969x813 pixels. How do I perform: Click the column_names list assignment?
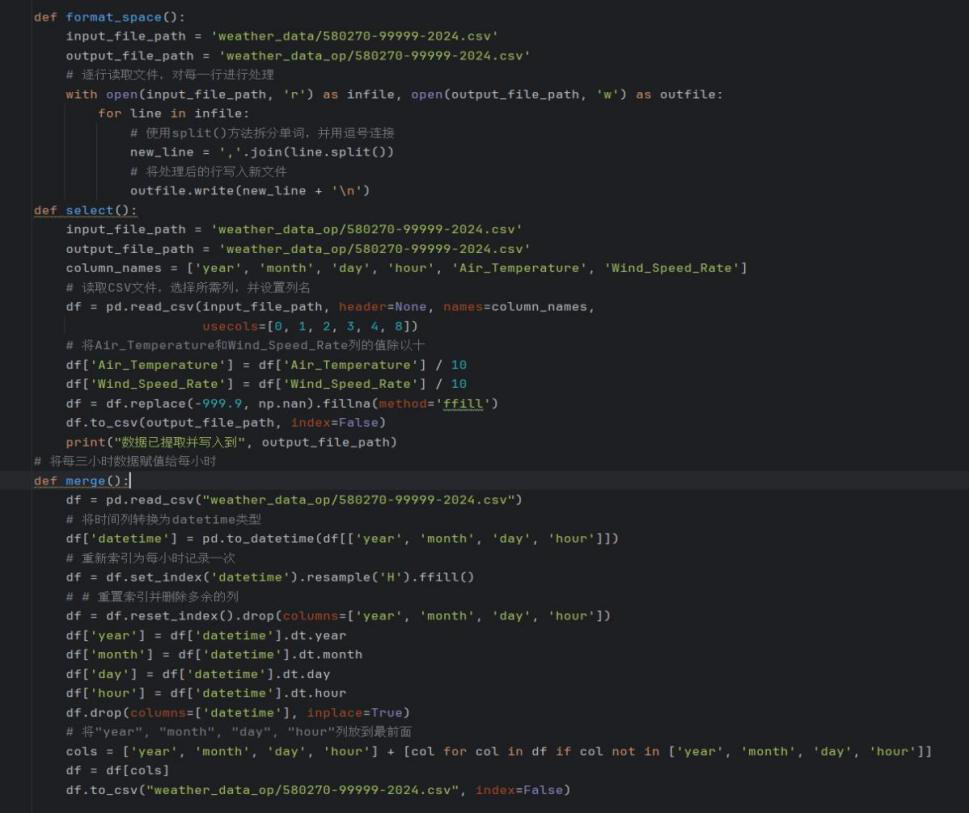click(x=113, y=268)
